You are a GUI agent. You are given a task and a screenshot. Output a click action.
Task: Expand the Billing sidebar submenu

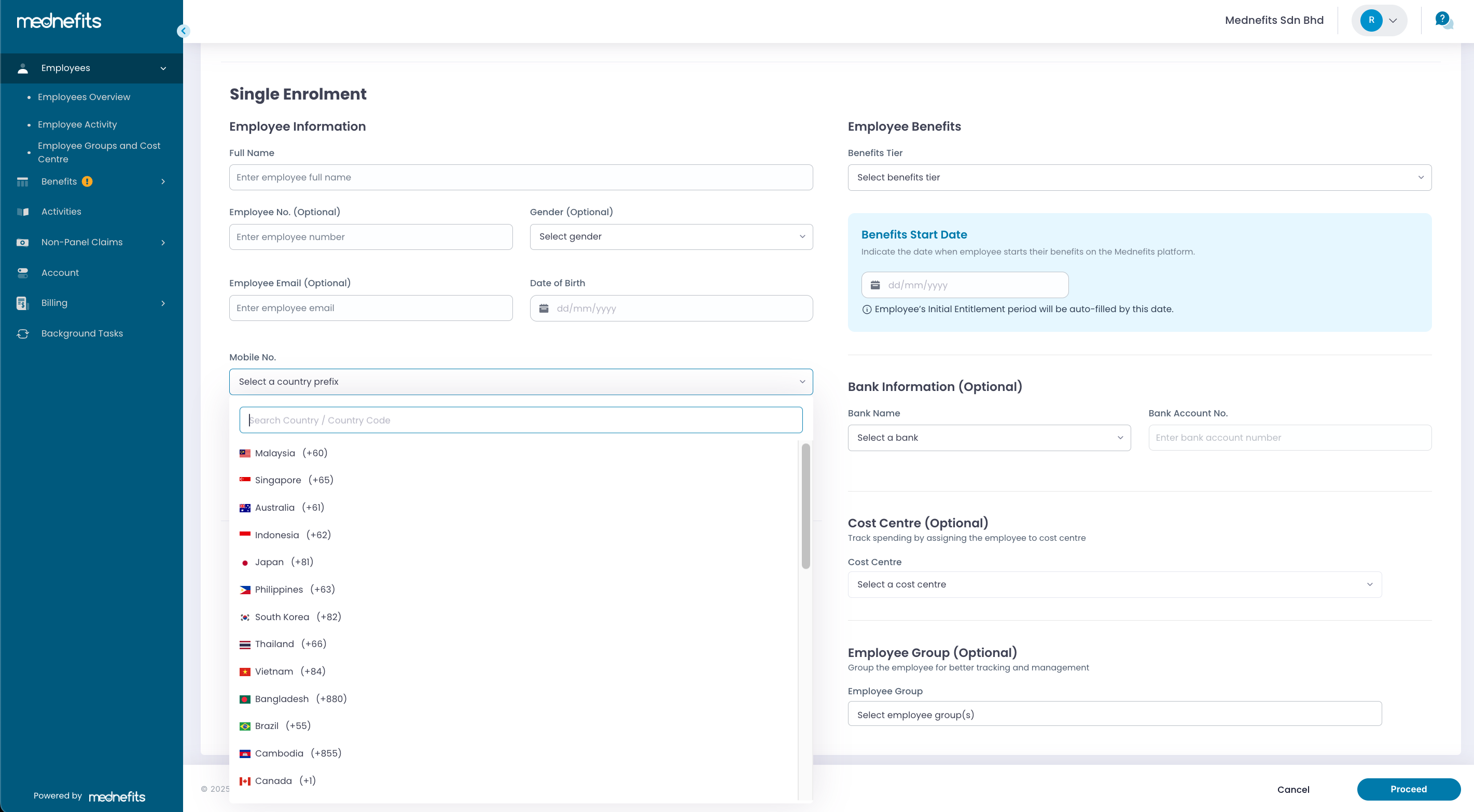162,303
